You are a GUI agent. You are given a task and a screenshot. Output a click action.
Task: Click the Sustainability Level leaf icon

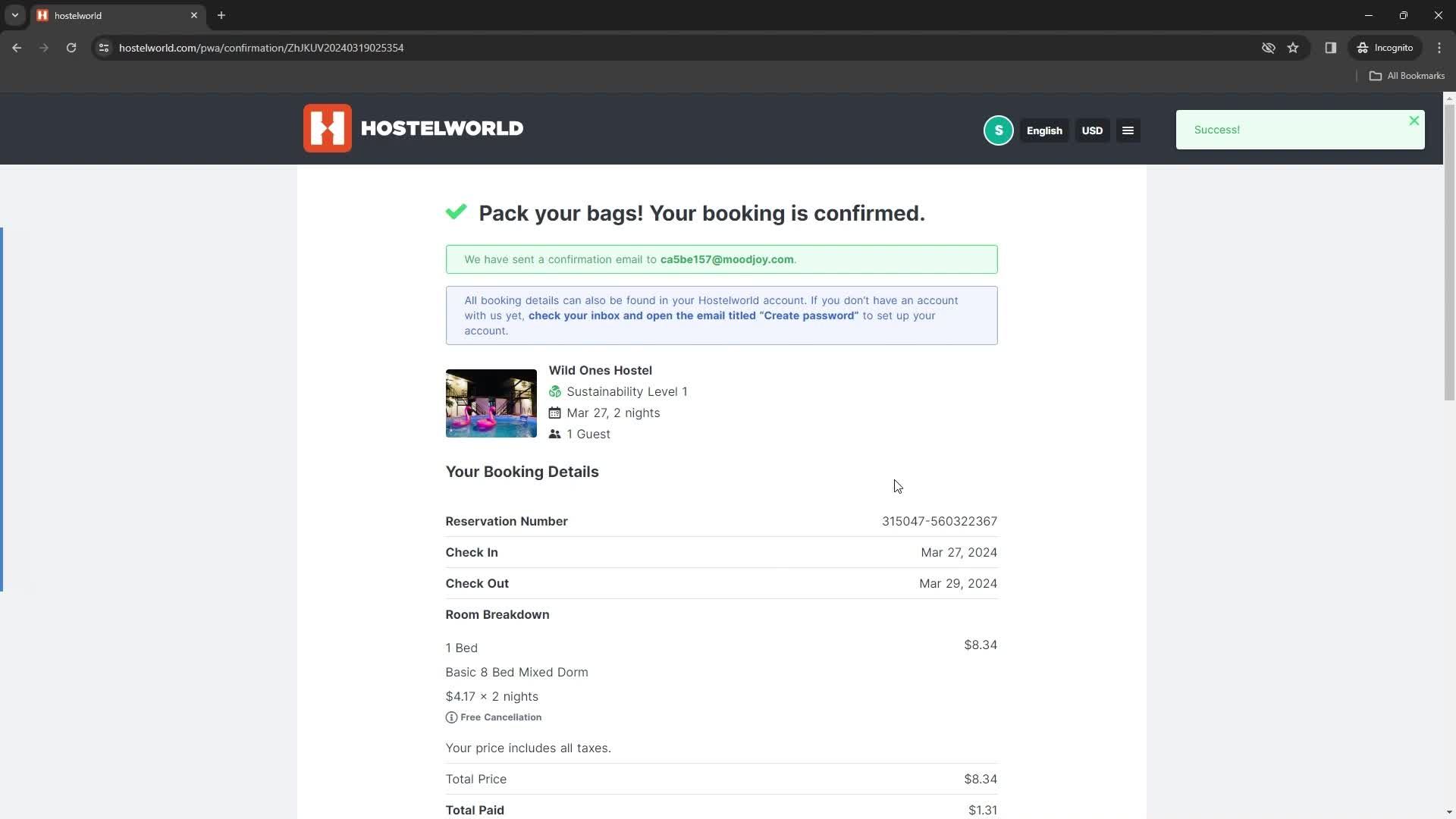click(555, 392)
